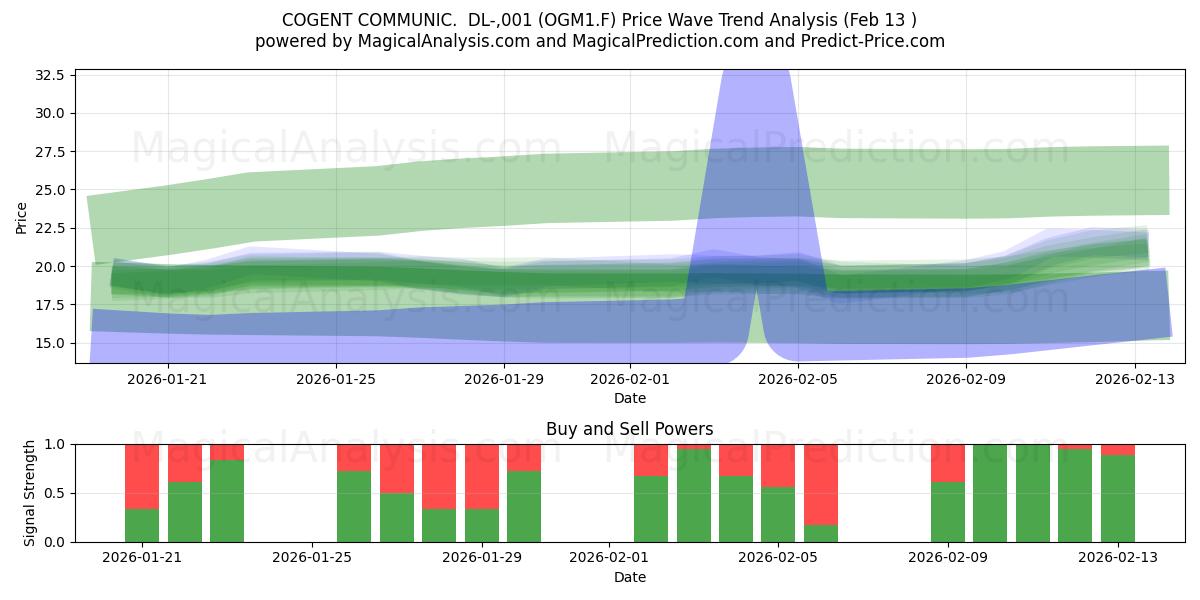Click the 2026-02-09 date label under the price chart
Screen dimensions: 1200x600
click(966, 379)
